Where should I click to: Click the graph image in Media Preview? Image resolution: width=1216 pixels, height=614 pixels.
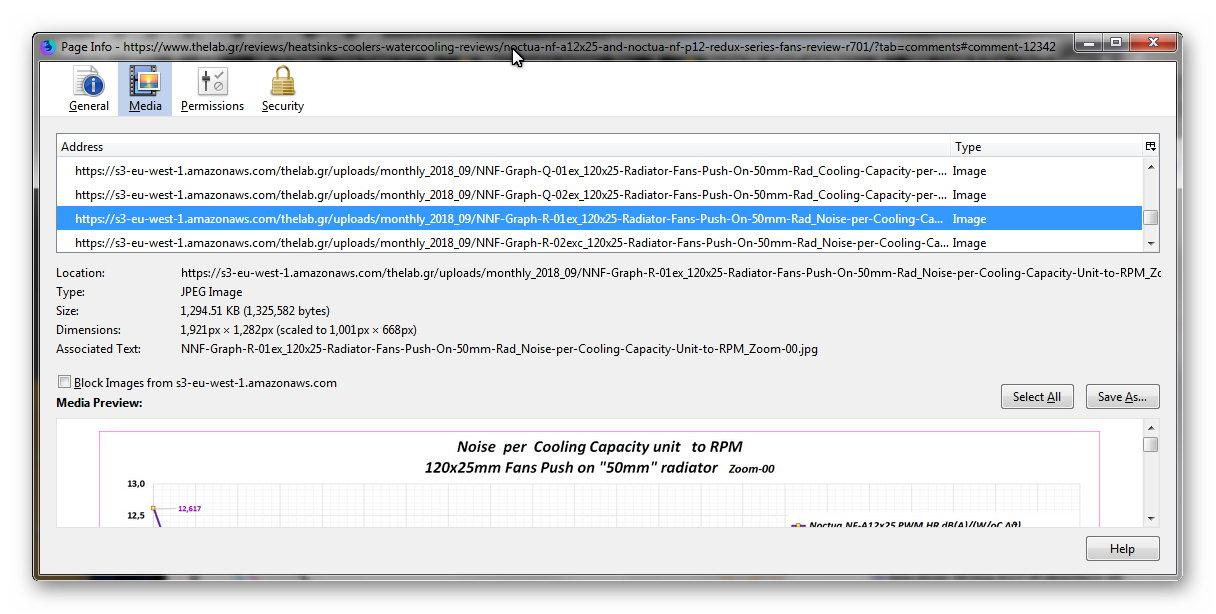[x=599, y=478]
